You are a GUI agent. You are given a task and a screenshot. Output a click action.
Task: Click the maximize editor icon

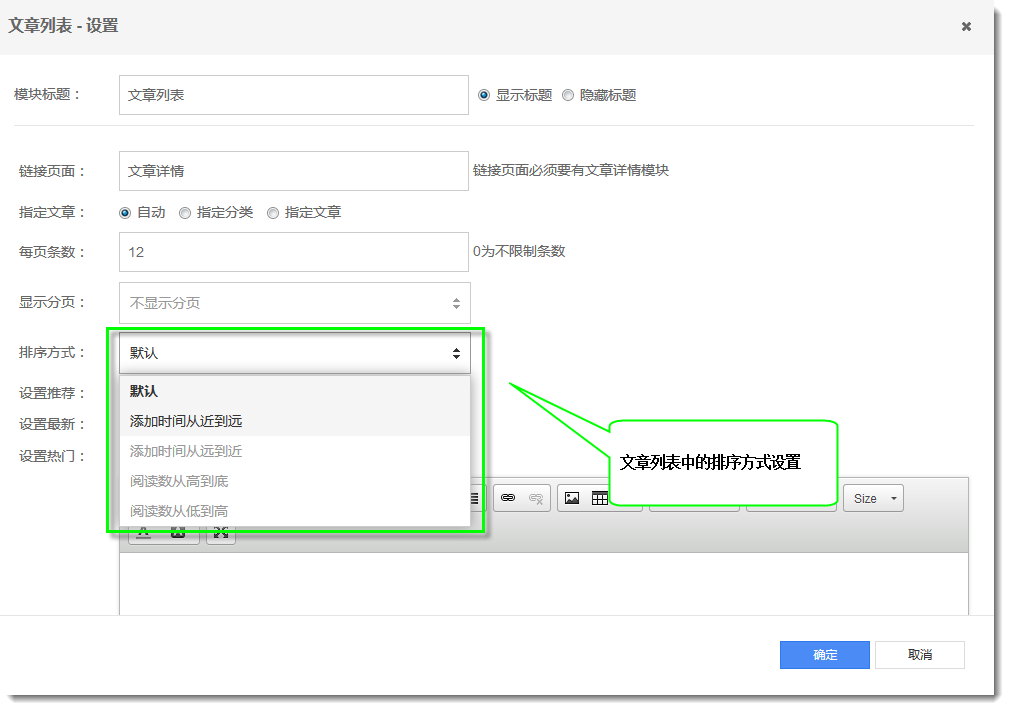221,532
